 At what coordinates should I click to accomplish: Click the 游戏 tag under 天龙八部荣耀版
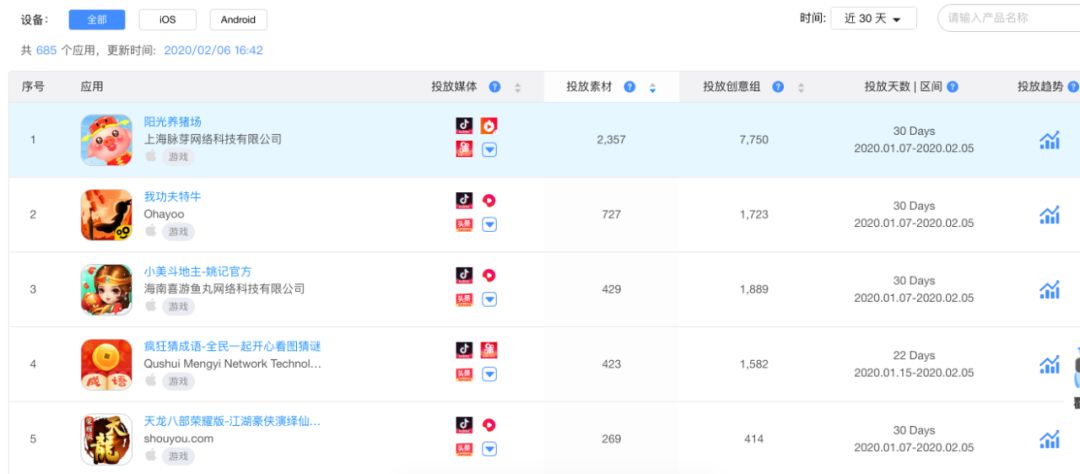(179, 456)
